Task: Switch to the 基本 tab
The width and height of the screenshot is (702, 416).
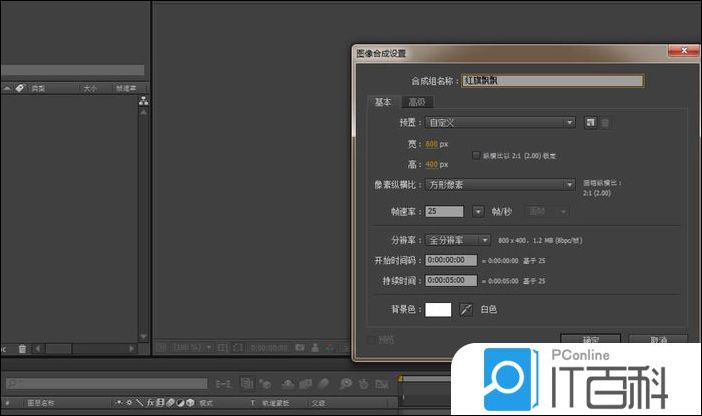Action: (383, 102)
